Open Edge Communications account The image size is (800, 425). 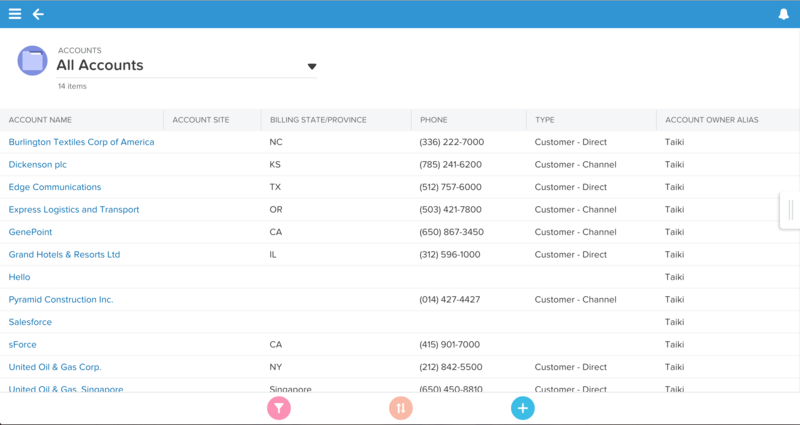coord(55,187)
